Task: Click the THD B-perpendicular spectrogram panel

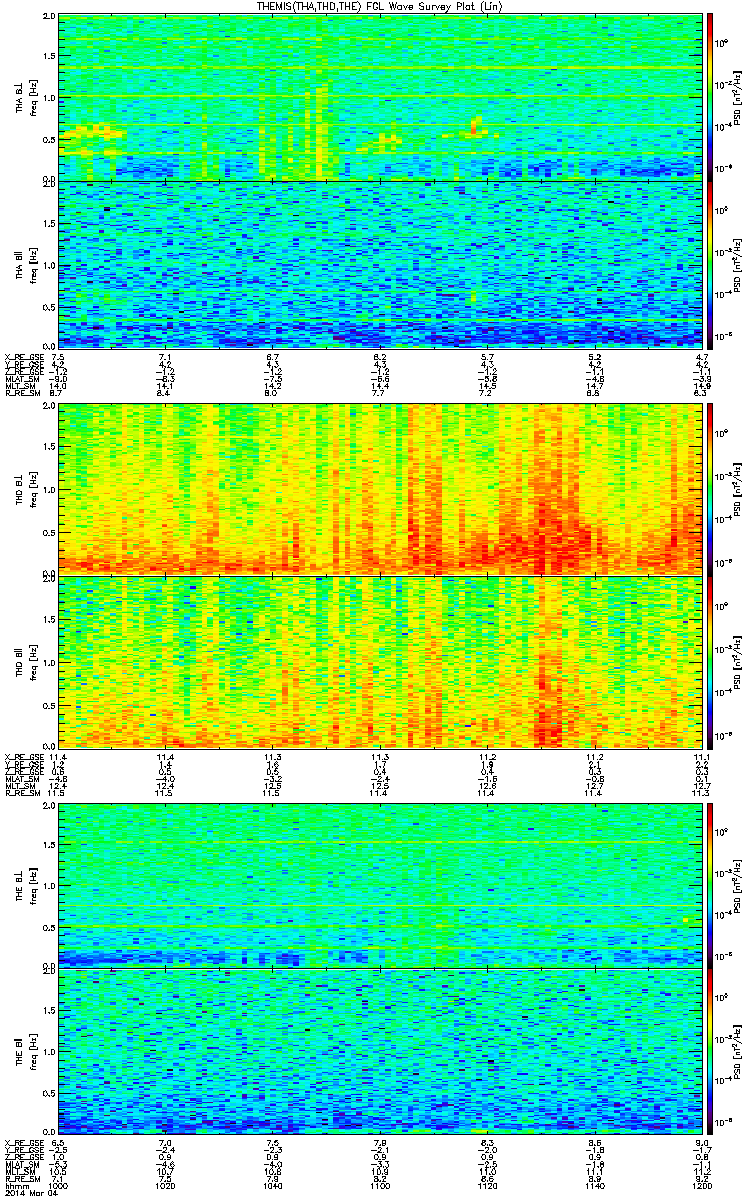Action: pos(378,490)
